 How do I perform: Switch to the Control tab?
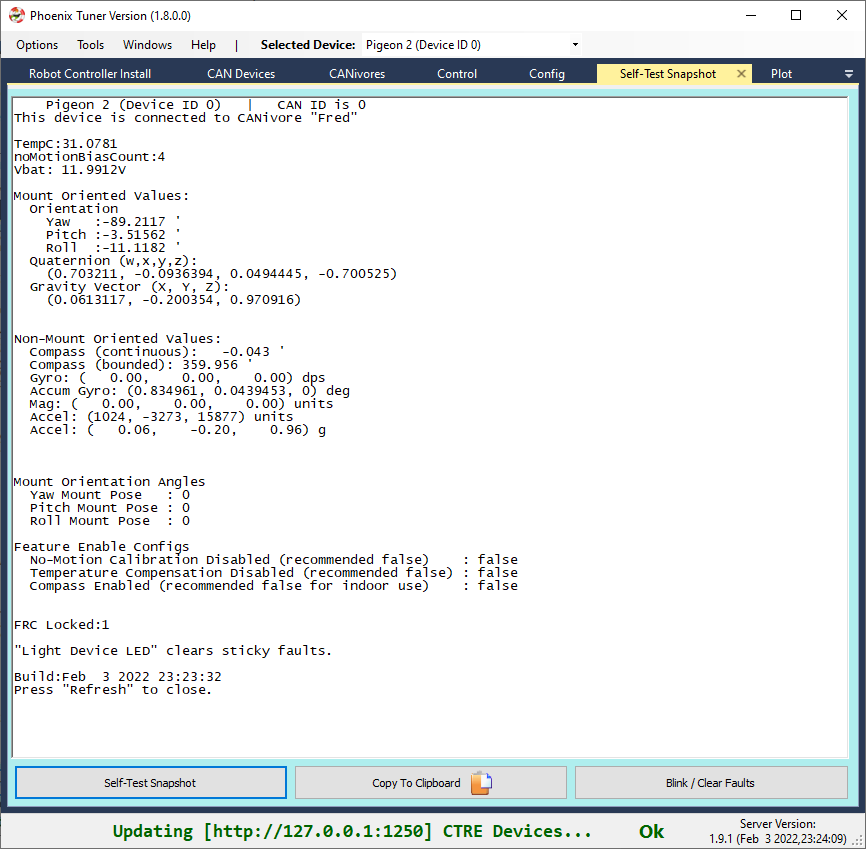click(x=457, y=74)
